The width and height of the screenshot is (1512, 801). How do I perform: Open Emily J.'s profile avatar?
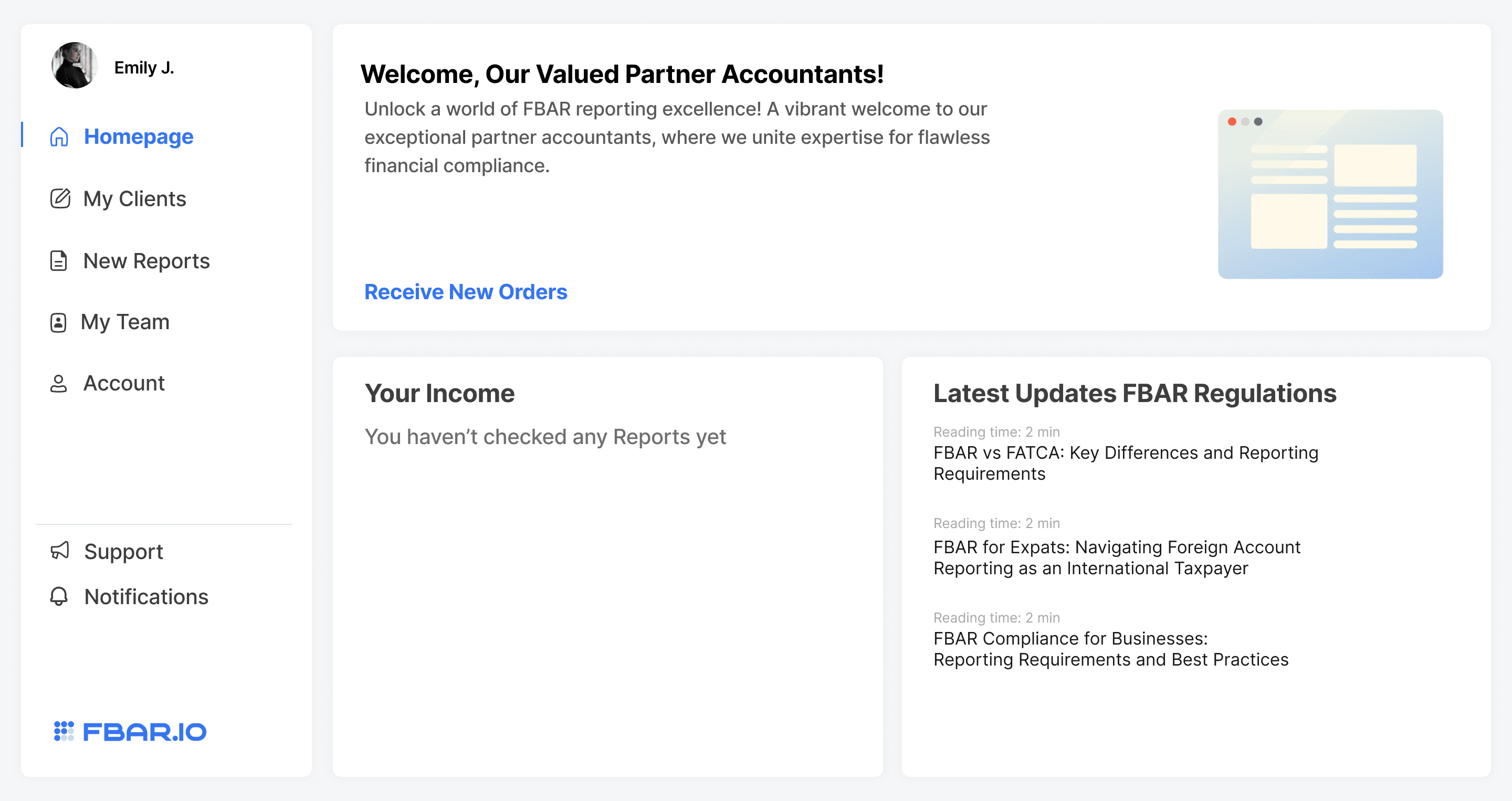click(x=75, y=66)
